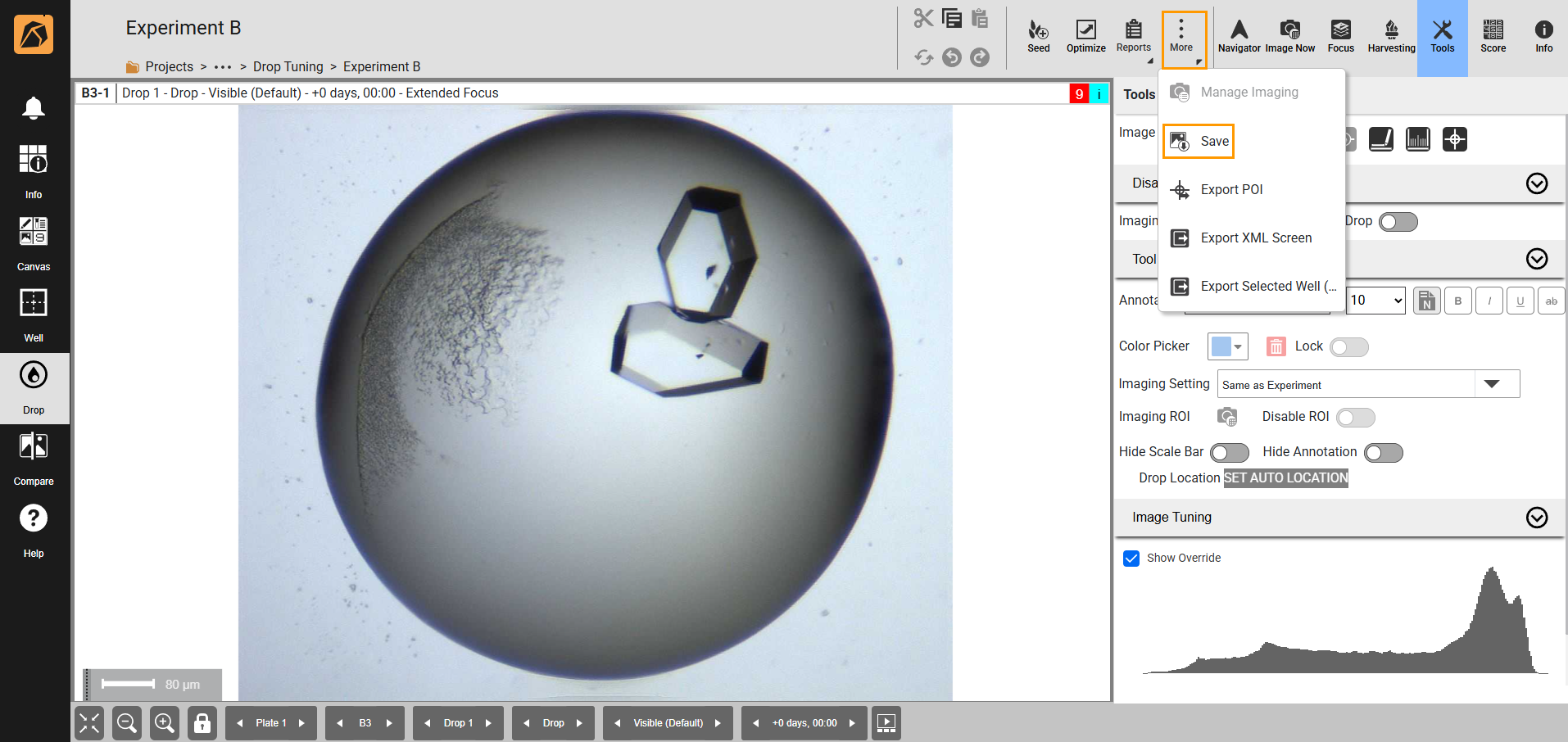
Task: Uncheck the Show Override checkbox
Action: pyautogui.click(x=1131, y=559)
